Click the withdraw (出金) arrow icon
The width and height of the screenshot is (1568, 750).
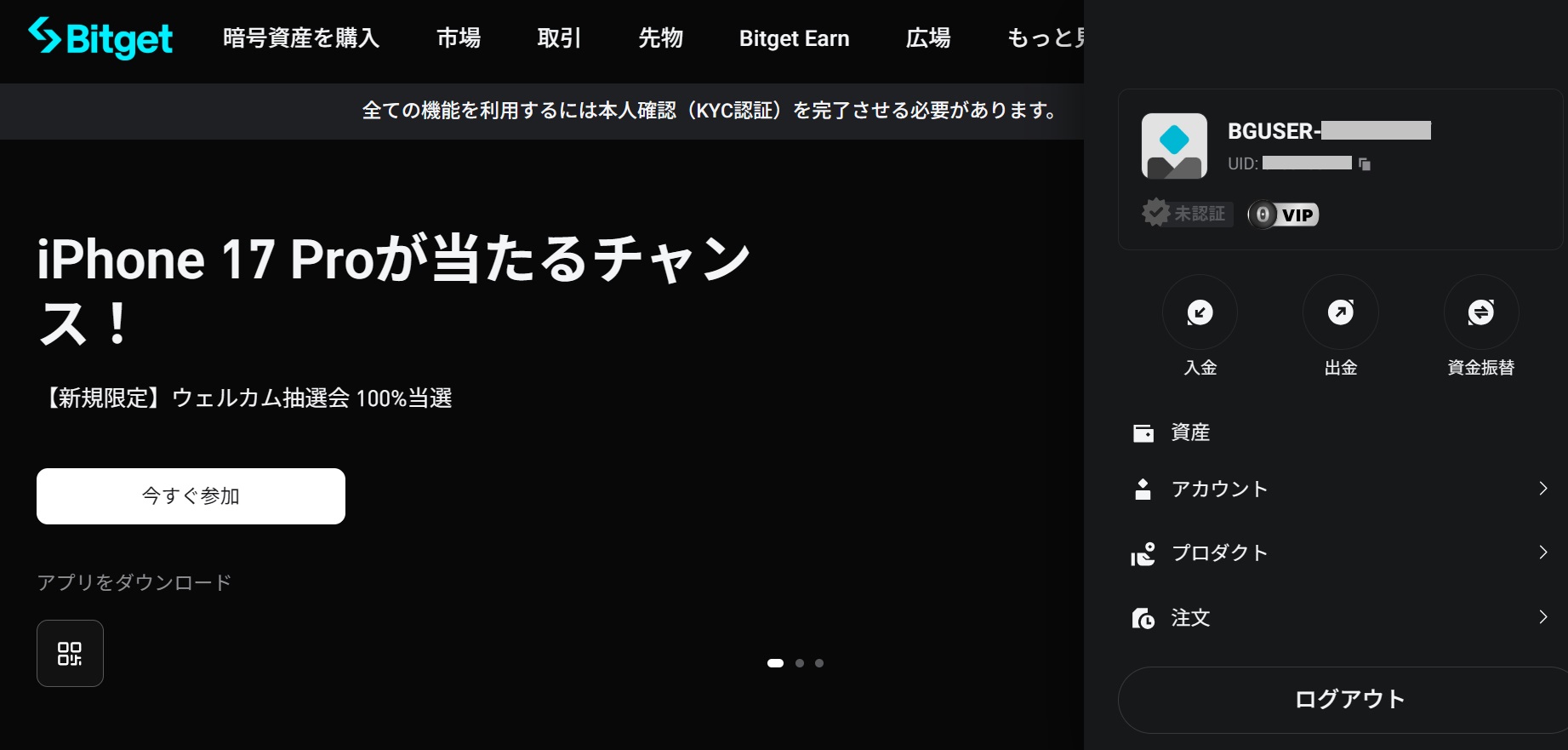tap(1340, 312)
